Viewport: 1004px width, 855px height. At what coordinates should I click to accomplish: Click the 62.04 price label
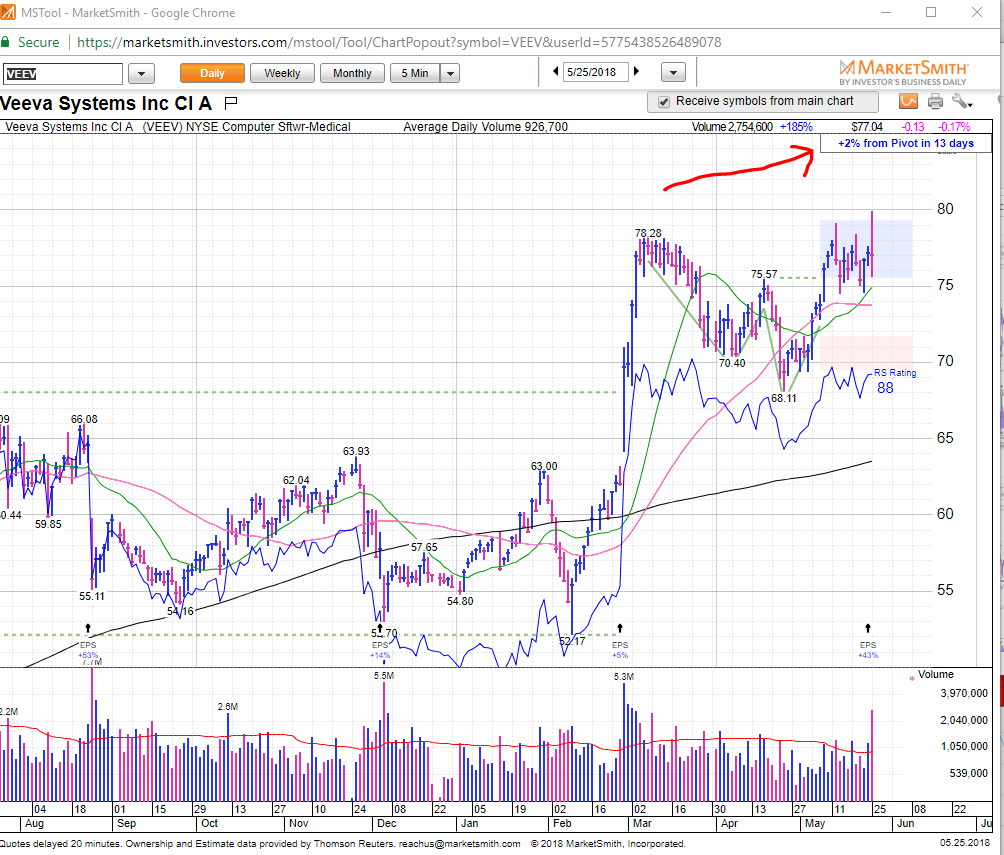296,480
